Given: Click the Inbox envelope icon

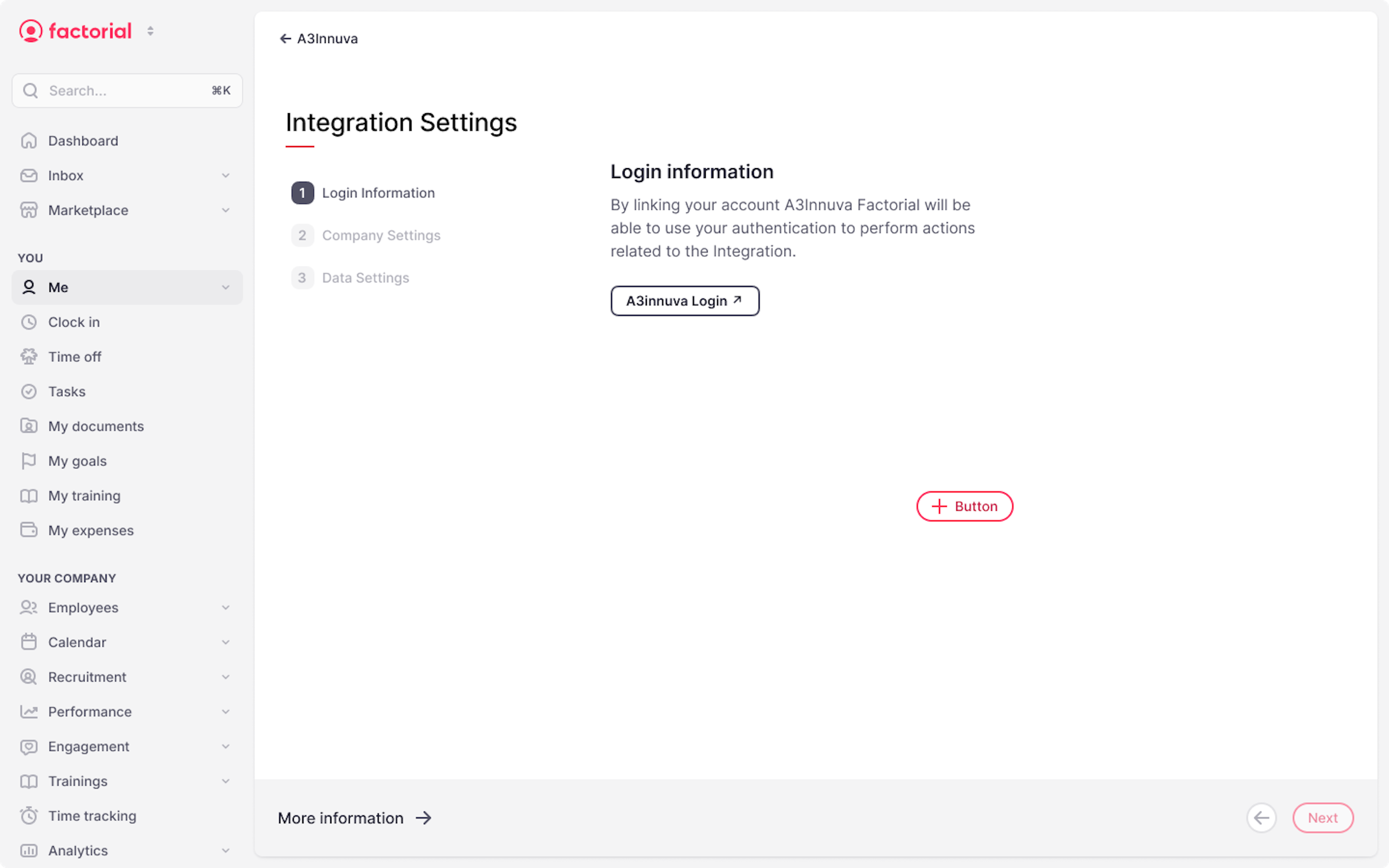Looking at the screenshot, I should (x=29, y=176).
